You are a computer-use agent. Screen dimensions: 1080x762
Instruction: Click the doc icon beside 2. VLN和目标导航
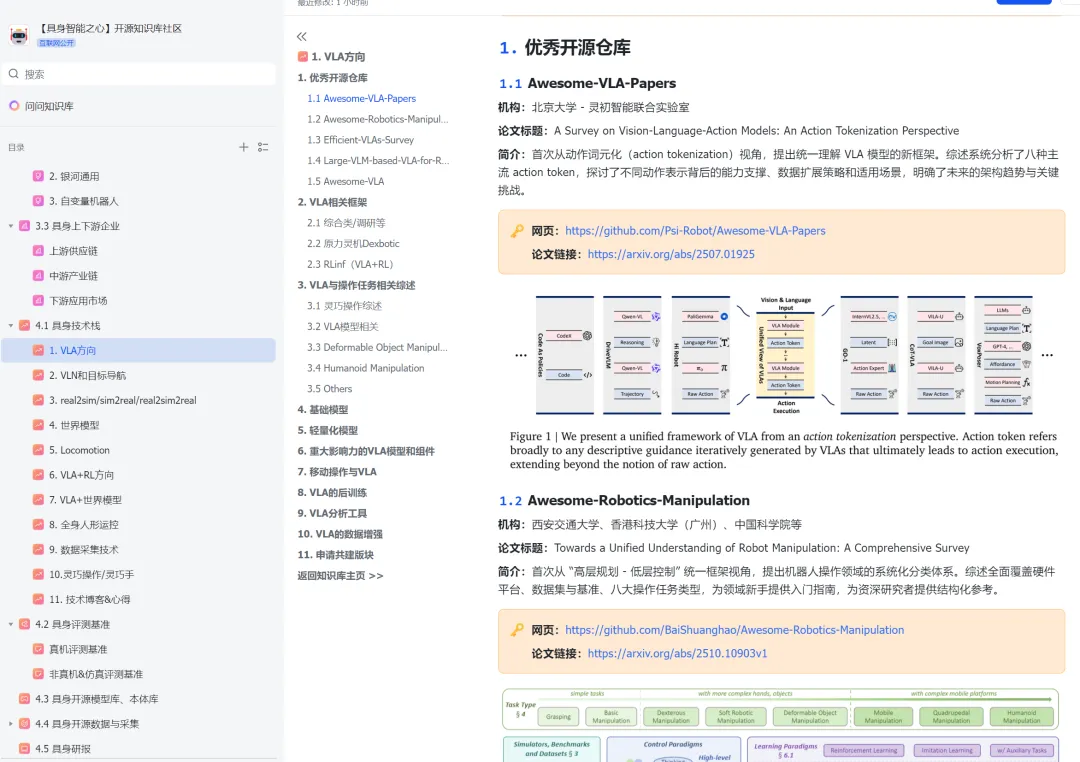coord(39,375)
